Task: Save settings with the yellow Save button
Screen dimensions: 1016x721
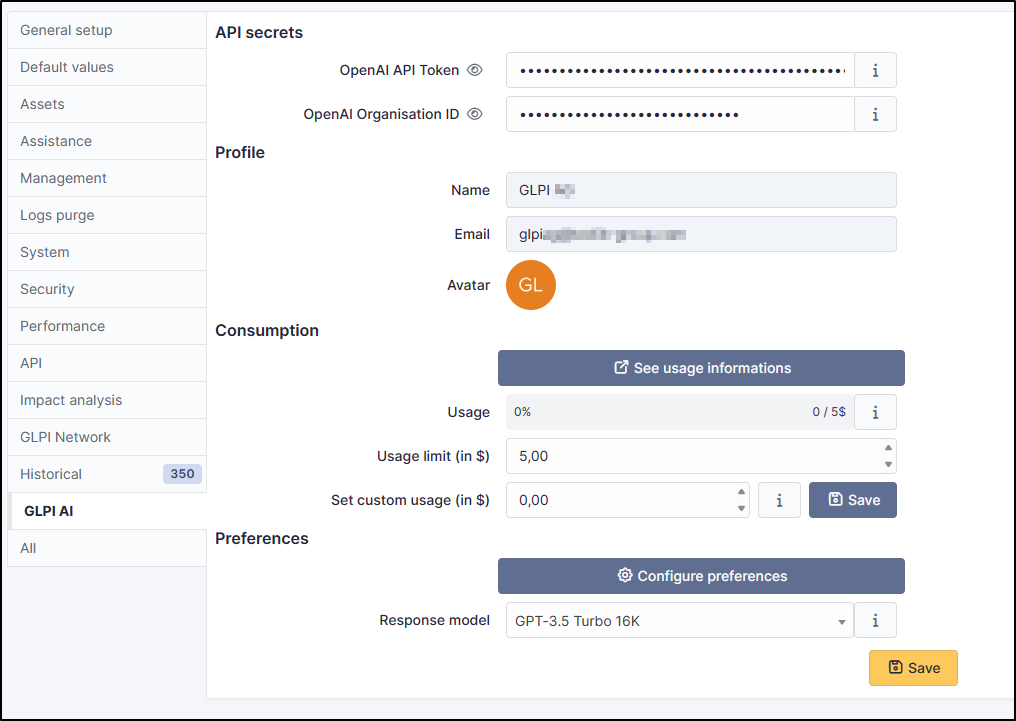Action: coord(913,668)
